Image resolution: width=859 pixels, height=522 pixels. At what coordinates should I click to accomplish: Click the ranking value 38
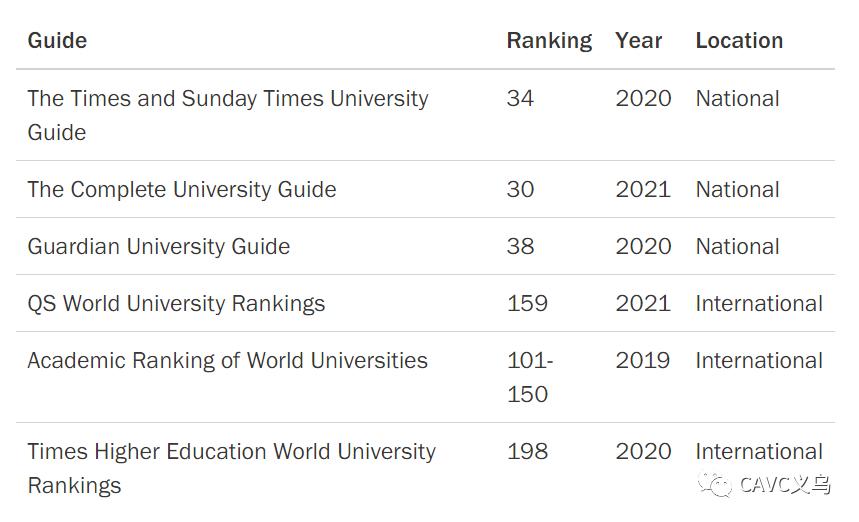point(520,247)
